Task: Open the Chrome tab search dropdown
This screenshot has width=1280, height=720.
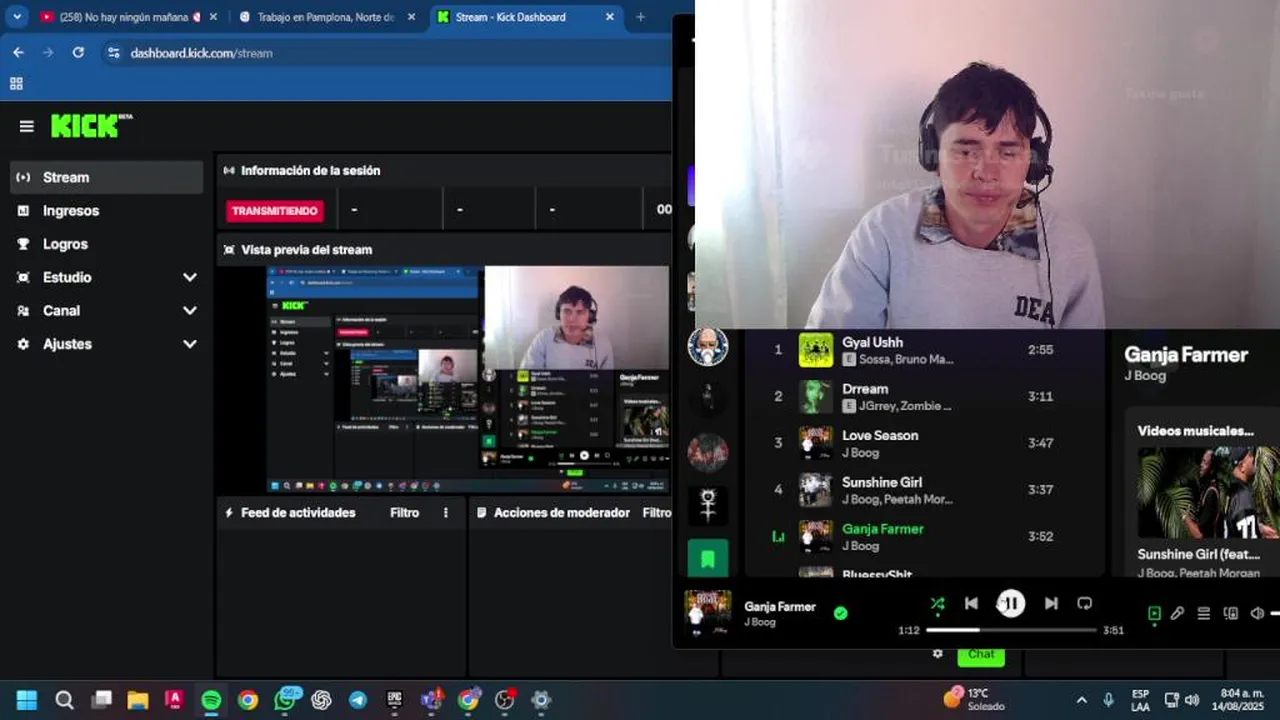Action: click(17, 17)
